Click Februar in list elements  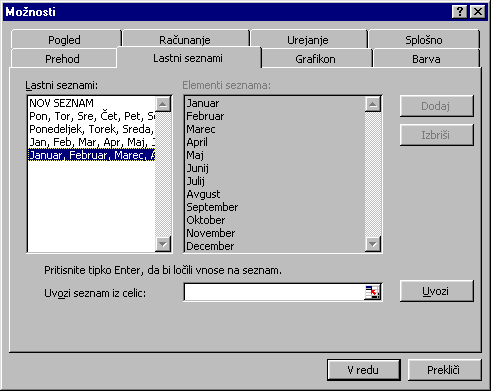pyautogui.click(x=205, y=116)
